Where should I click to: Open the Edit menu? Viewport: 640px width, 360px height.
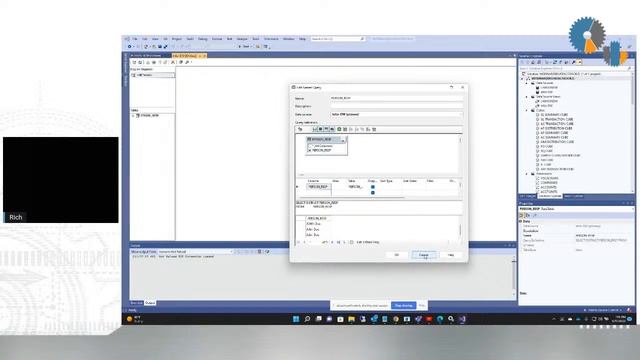click(145, 39)
